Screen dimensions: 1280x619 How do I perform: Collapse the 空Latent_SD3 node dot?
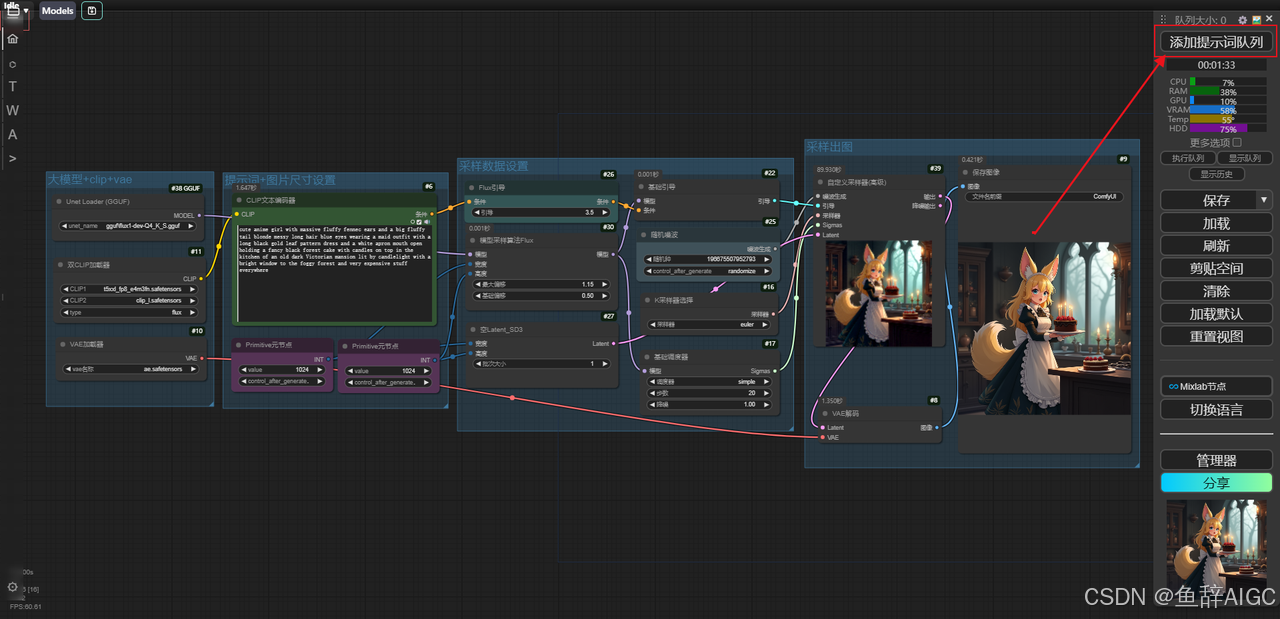pos(471,329)
